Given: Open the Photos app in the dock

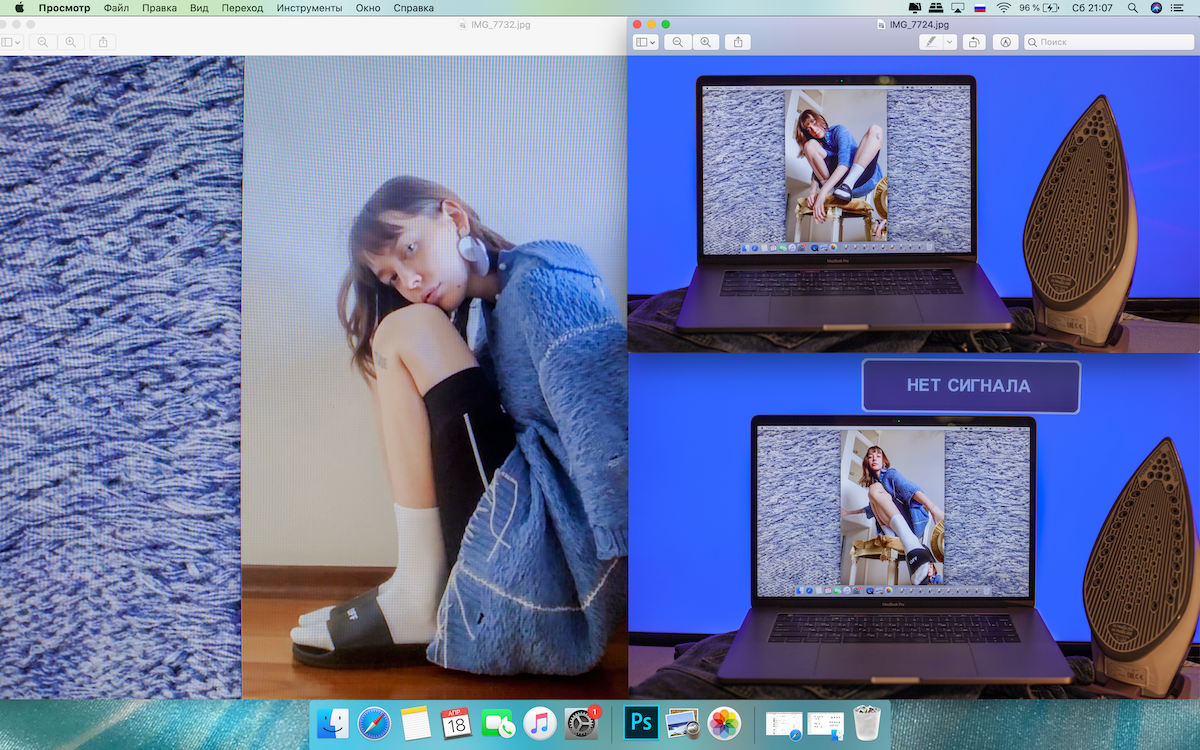Looking at the screenshot, I should pyautogui.click(x=723, y=722).
